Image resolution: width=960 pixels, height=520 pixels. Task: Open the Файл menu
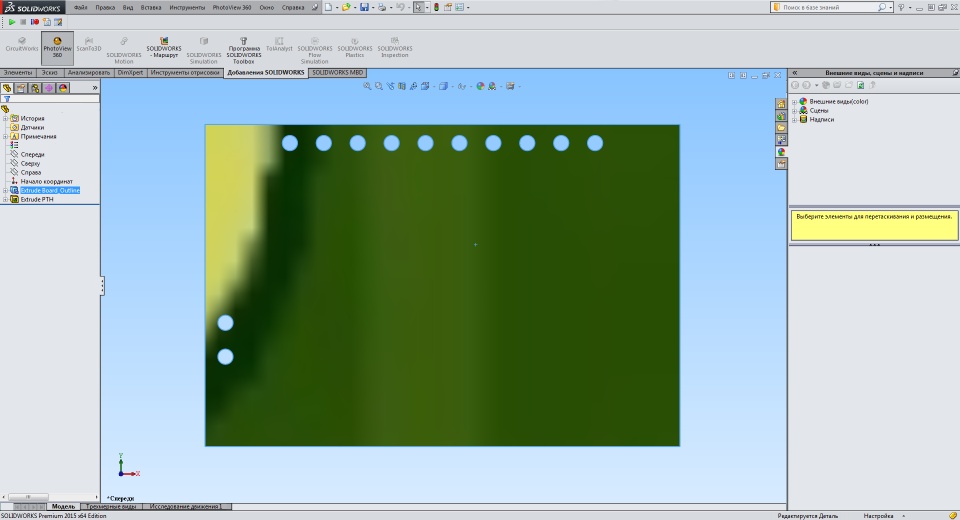coord(80,7)
